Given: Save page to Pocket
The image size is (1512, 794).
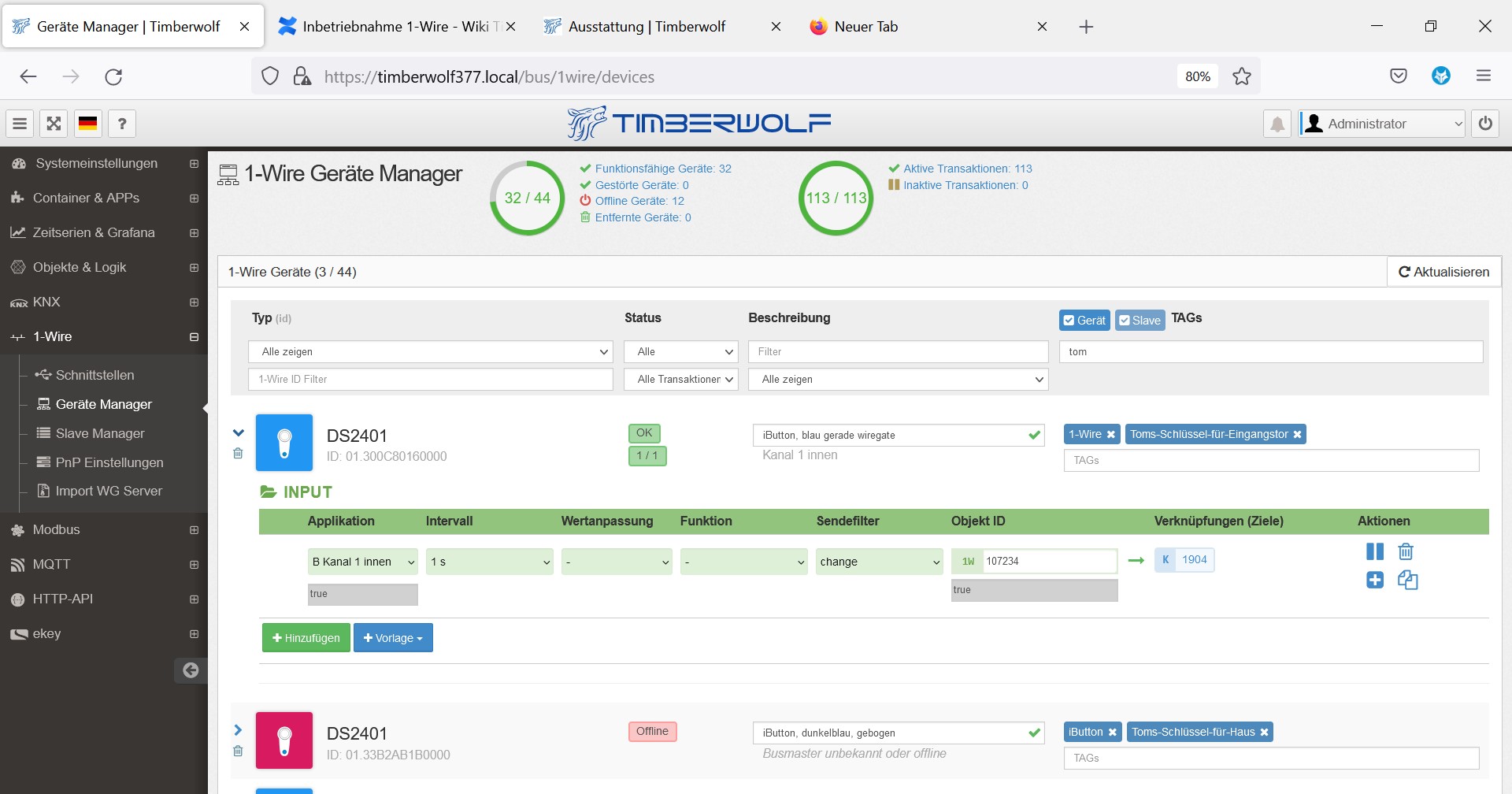Looking at the screenshot, I should click(1399, 76).
